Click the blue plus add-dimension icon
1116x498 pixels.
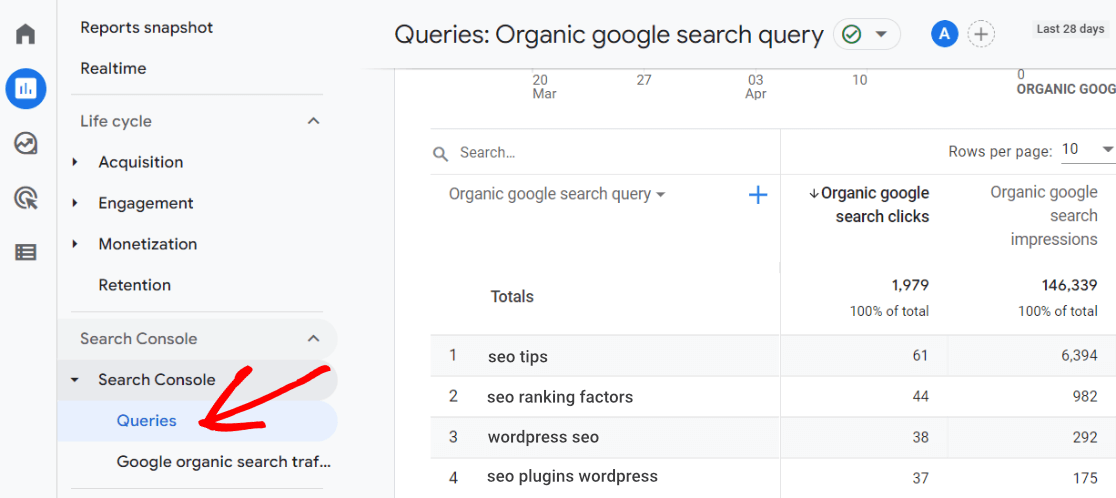pyautogui.click(x=758, y=195)
